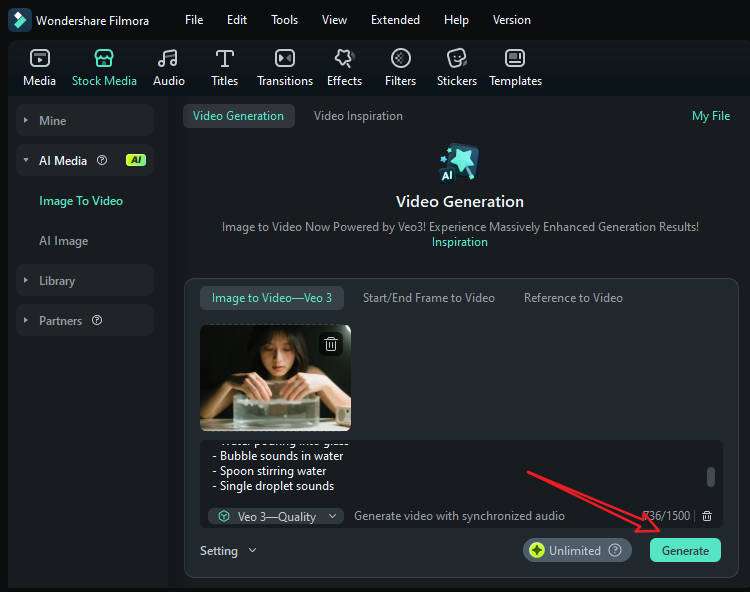The width and height of the screenshot is (750, 592).
Task: Open the Help menu
Action: tap(456, 20)
